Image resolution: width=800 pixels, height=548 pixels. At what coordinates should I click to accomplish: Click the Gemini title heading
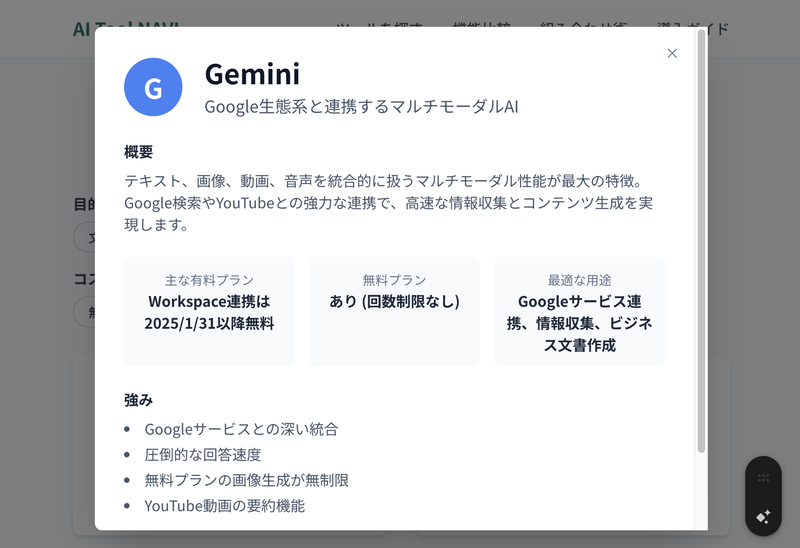click(252, 73)
